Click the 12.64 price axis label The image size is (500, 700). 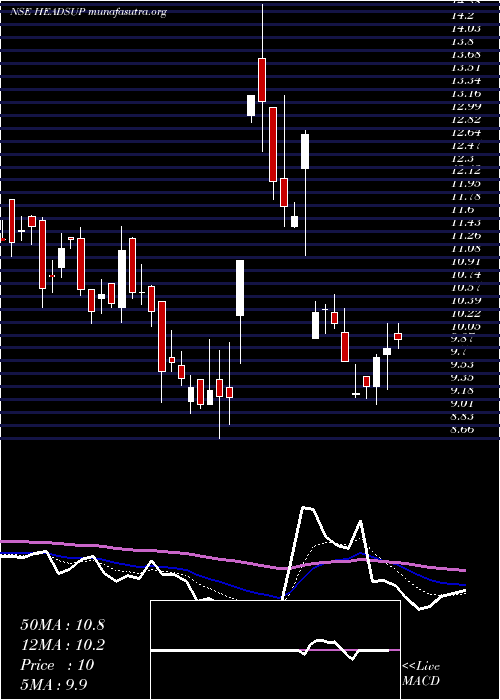[466, 132]
